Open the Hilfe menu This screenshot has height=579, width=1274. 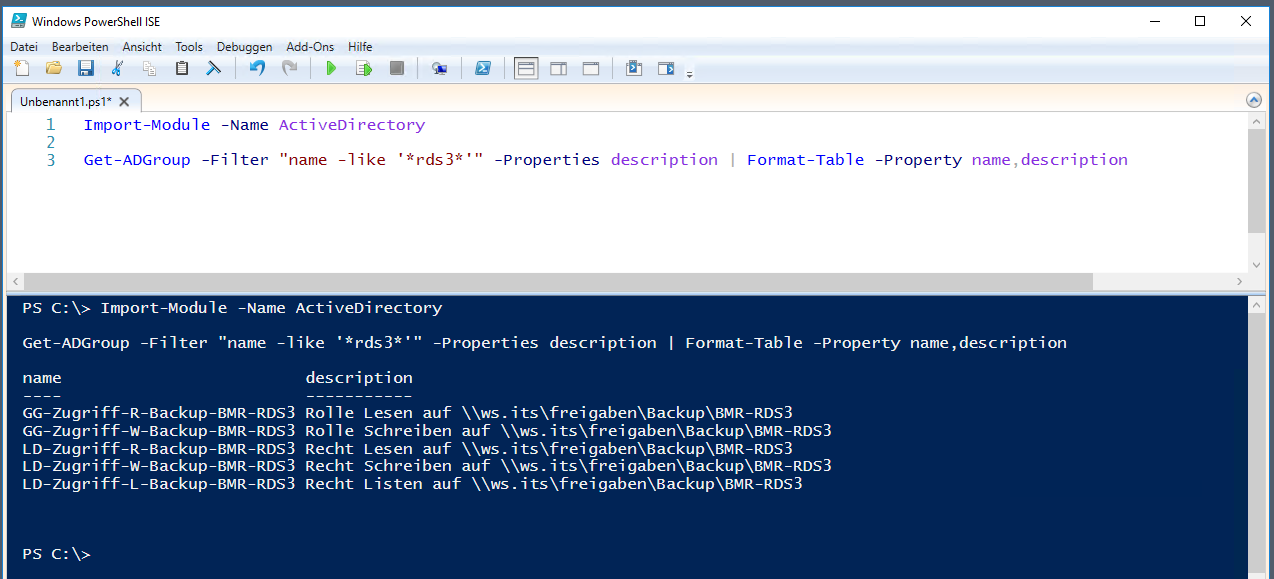[x=360, y=47]
